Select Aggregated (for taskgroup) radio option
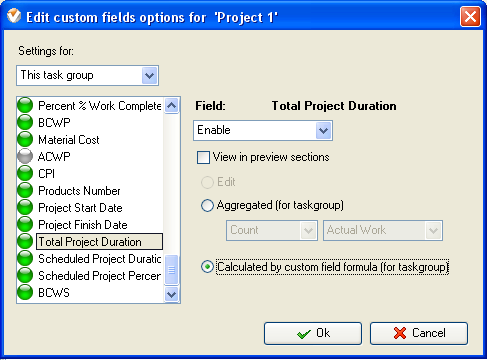Screen dimensions: 487x360 207,205
